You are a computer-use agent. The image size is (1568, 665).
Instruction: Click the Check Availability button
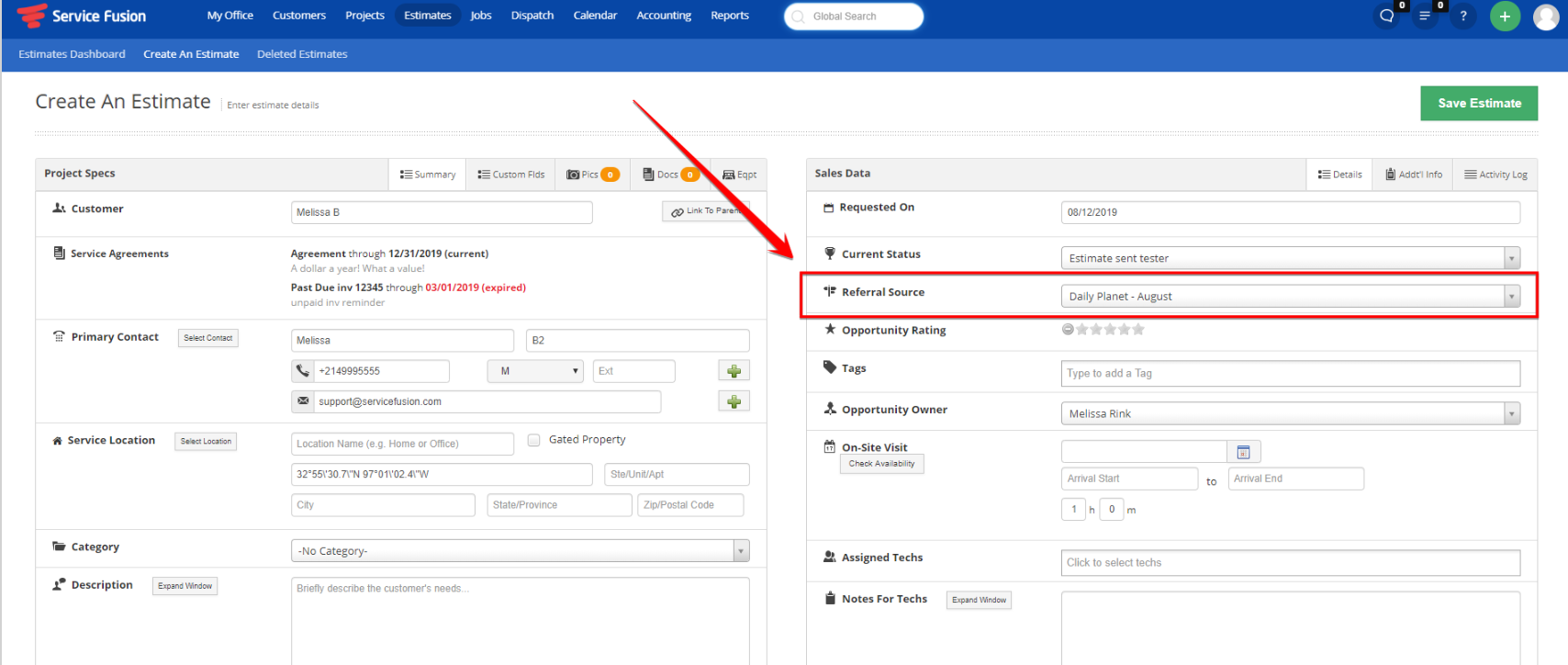[881, 464]
